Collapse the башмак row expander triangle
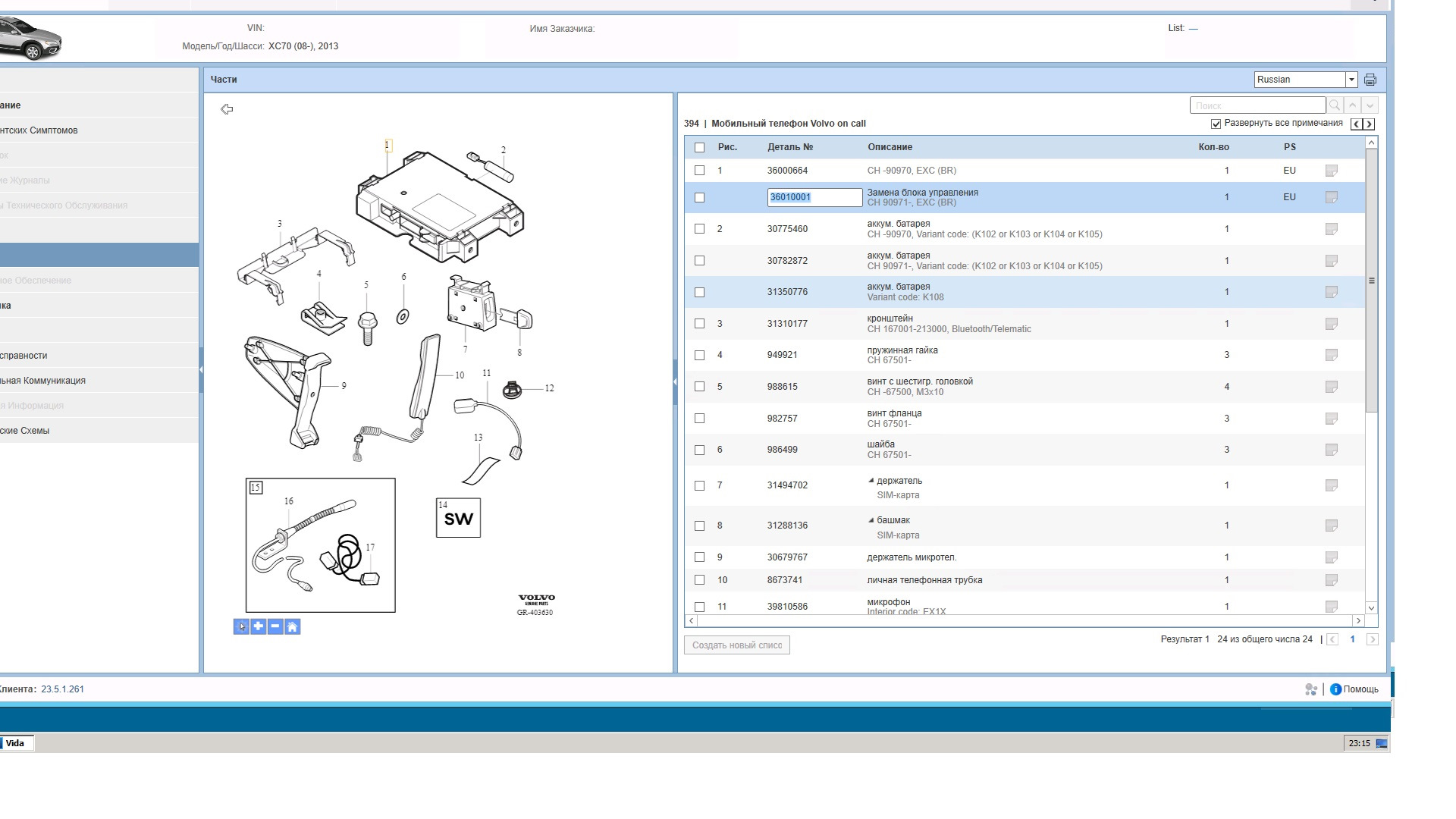The width and height of the screenshot is (1456, 819). click(x=871, y=520)
